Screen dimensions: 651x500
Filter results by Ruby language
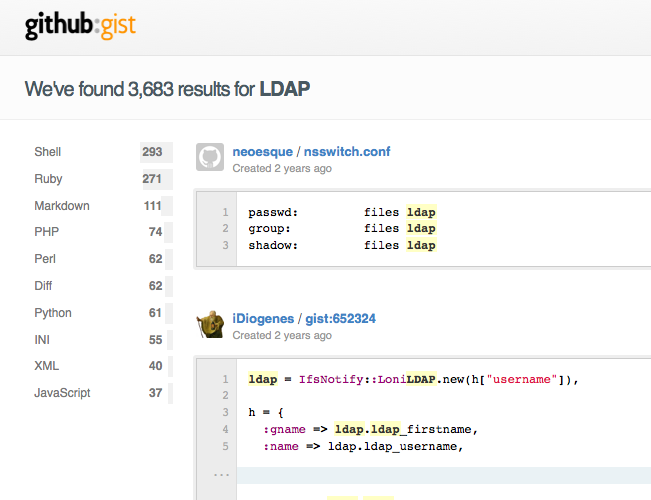(x=48, y=179)
